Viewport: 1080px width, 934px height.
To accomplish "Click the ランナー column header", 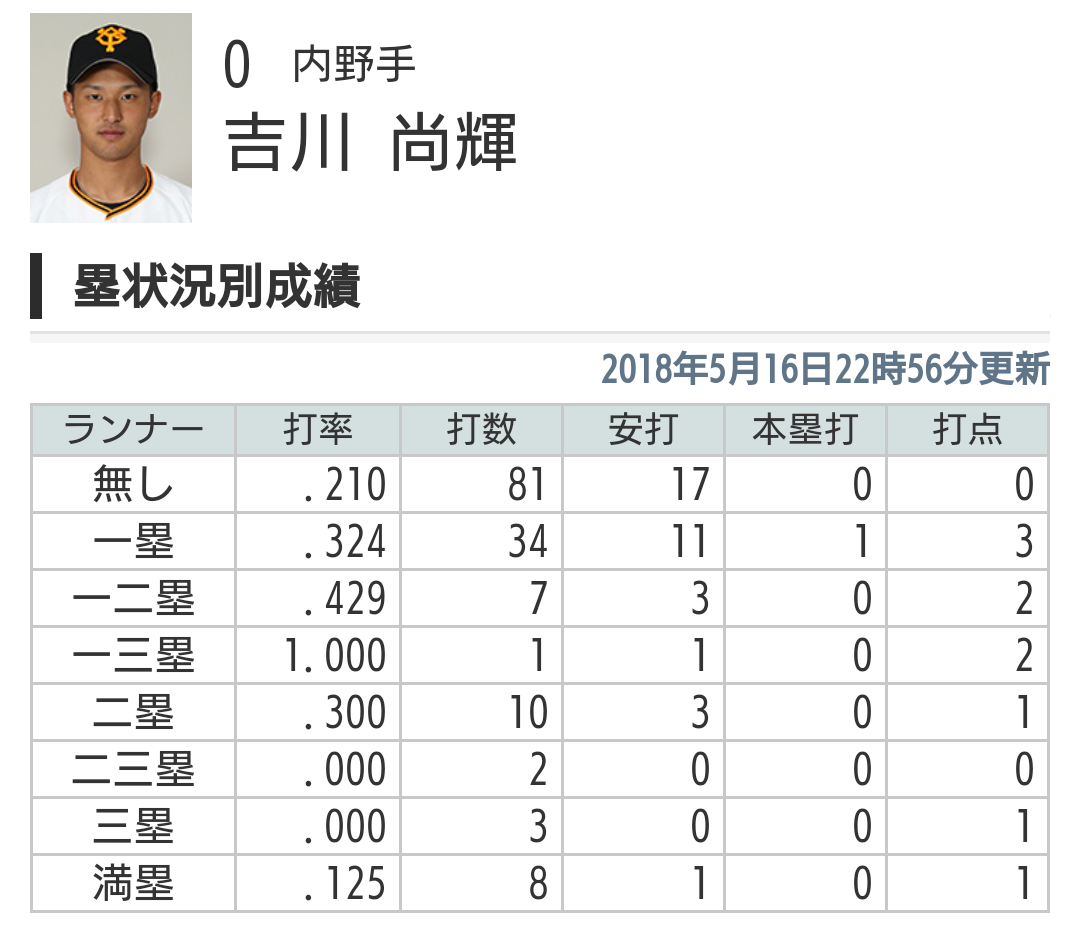I will click(x=133, y=430).
